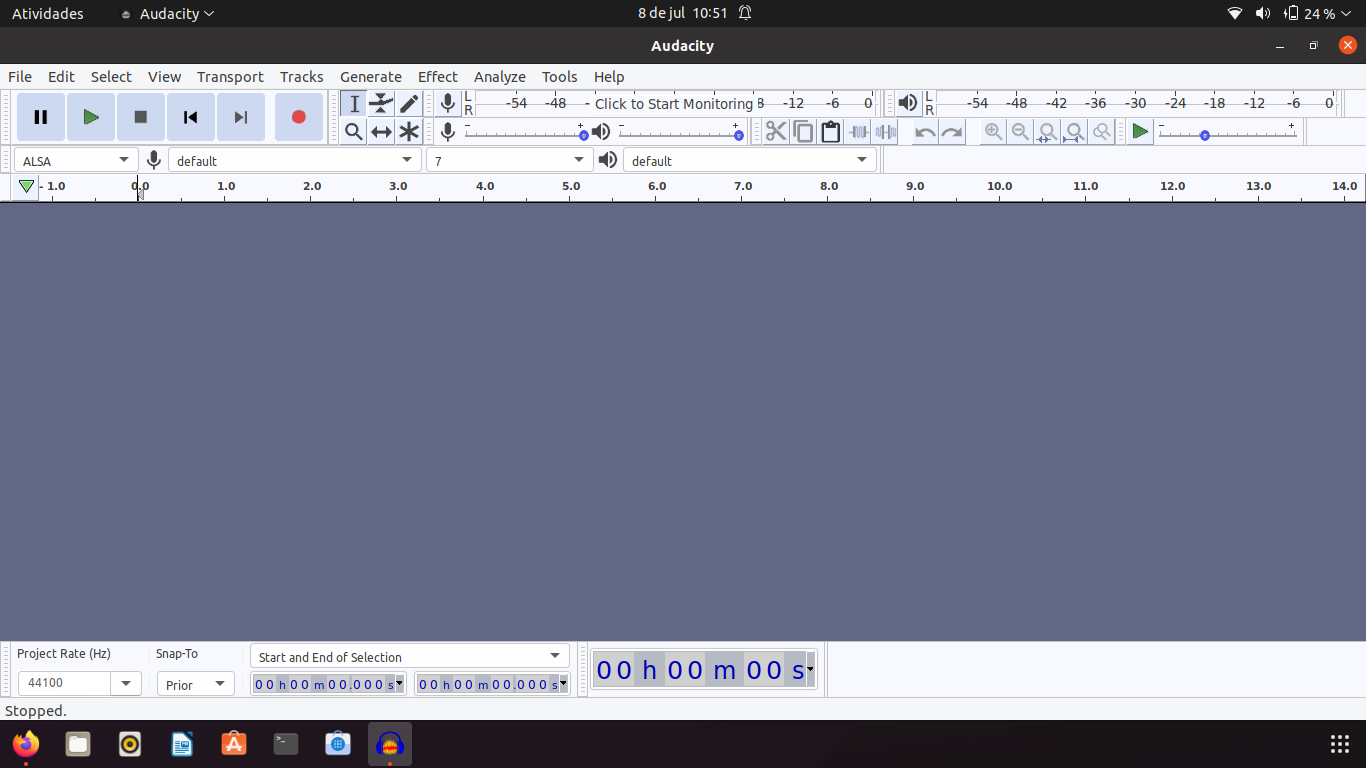
Task: Click the Play-at-Speed green button
Action: (1140, 131)
